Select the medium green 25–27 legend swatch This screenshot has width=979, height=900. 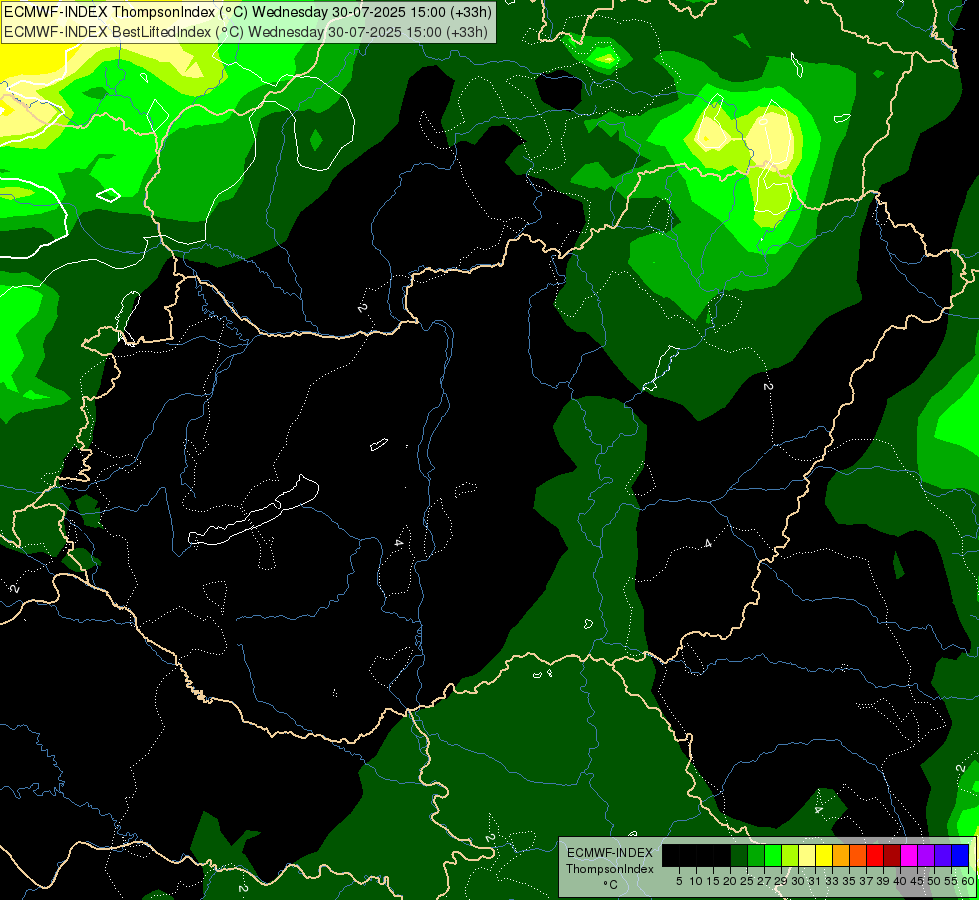(756, 855)
